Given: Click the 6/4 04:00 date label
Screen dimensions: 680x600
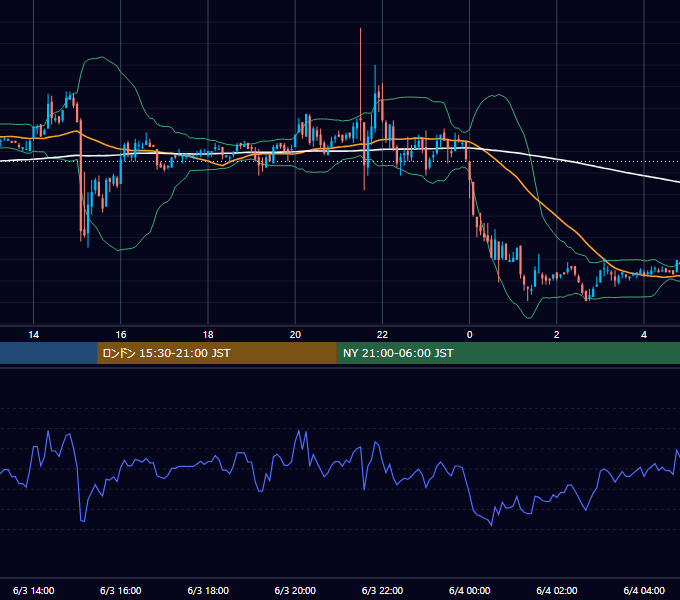Looking at the screenshot, I should pyautogui.click(x=644, y=590).
